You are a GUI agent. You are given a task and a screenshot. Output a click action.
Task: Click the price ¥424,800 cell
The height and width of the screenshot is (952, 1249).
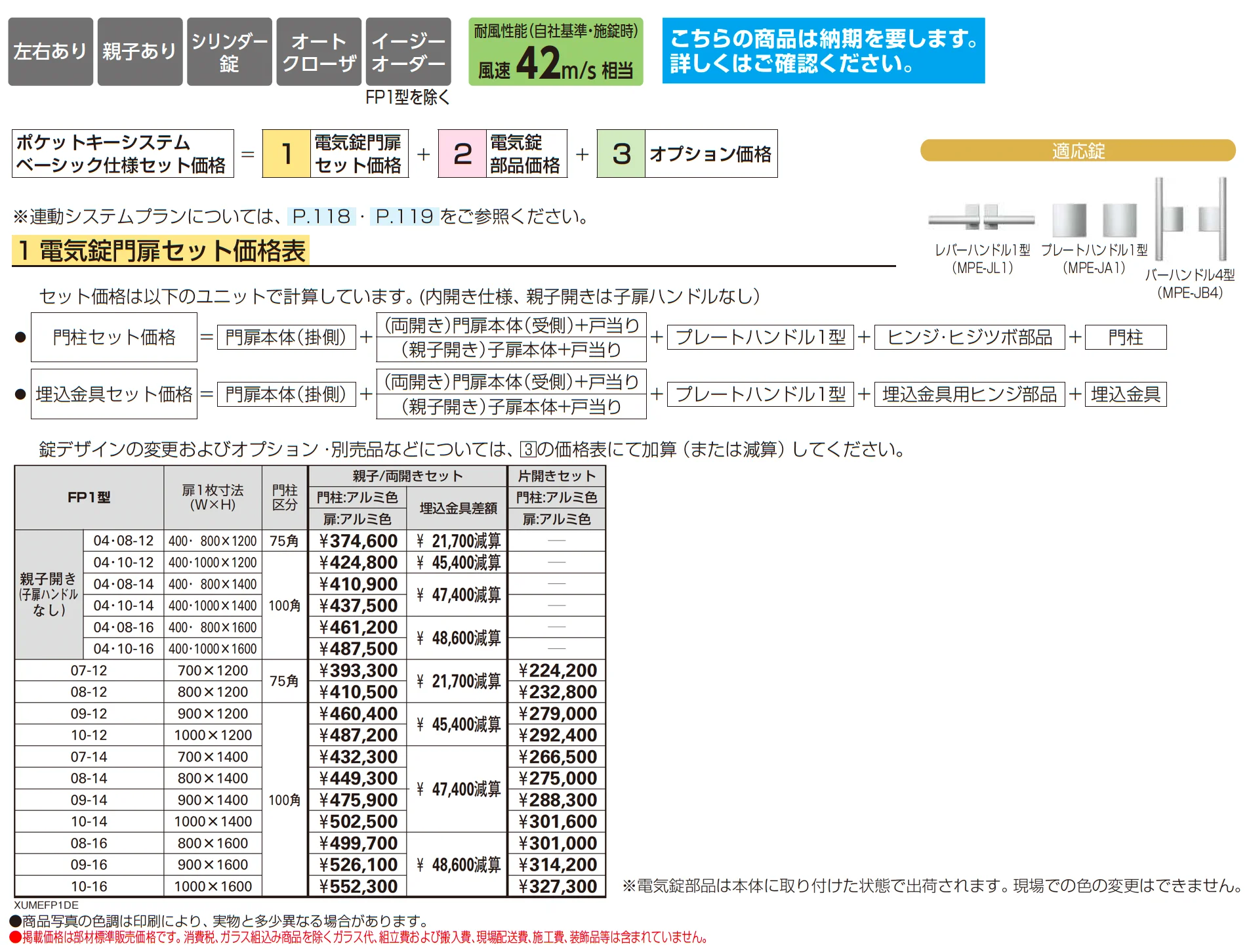click(358, 562)
